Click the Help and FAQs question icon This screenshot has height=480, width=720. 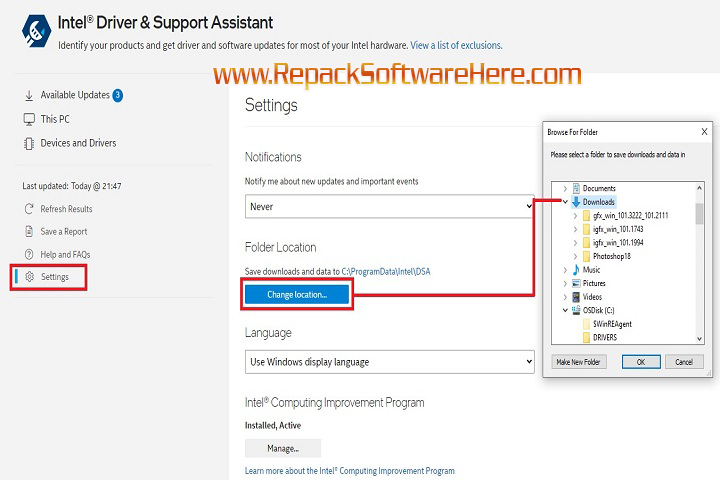click(x=29, y=254)
